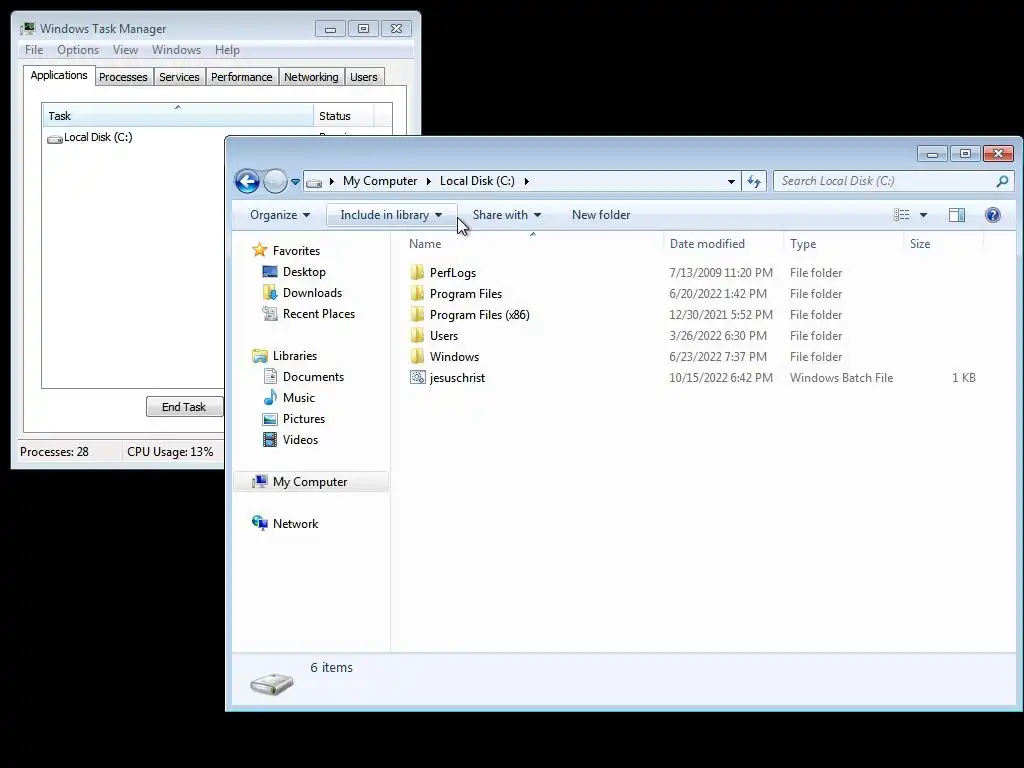Open recent pages dropdown next to Forward button
The height and width of the screenshot is (768, 1024).
295,182
